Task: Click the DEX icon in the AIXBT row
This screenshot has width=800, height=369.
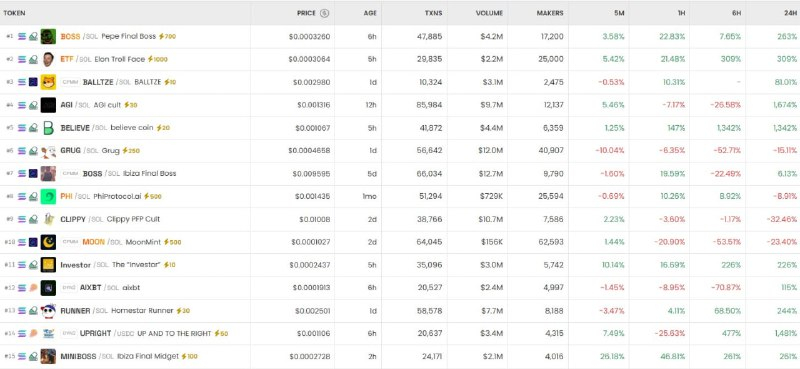Action: coord(33,288)
